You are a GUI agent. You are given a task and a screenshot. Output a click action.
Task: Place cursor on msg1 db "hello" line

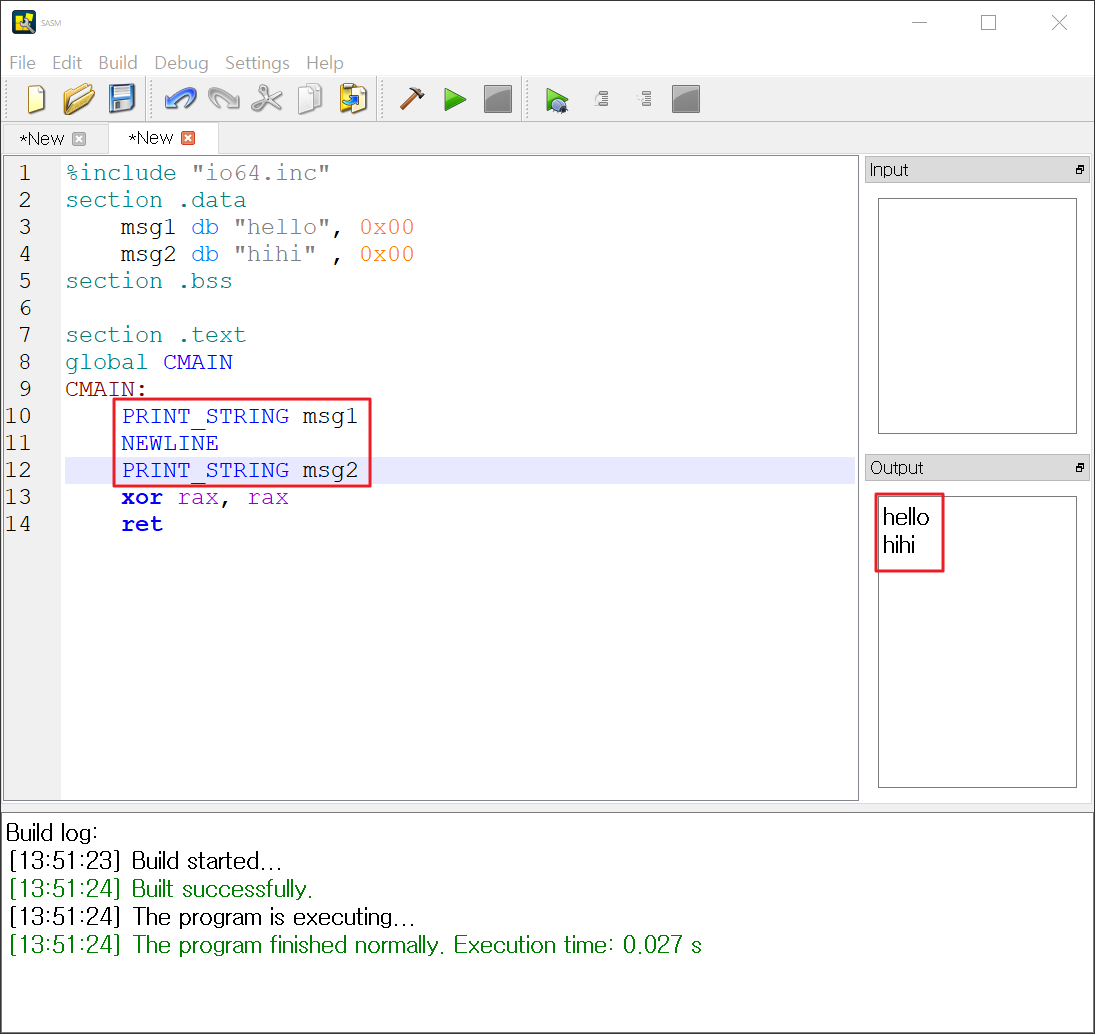point(267,227)
